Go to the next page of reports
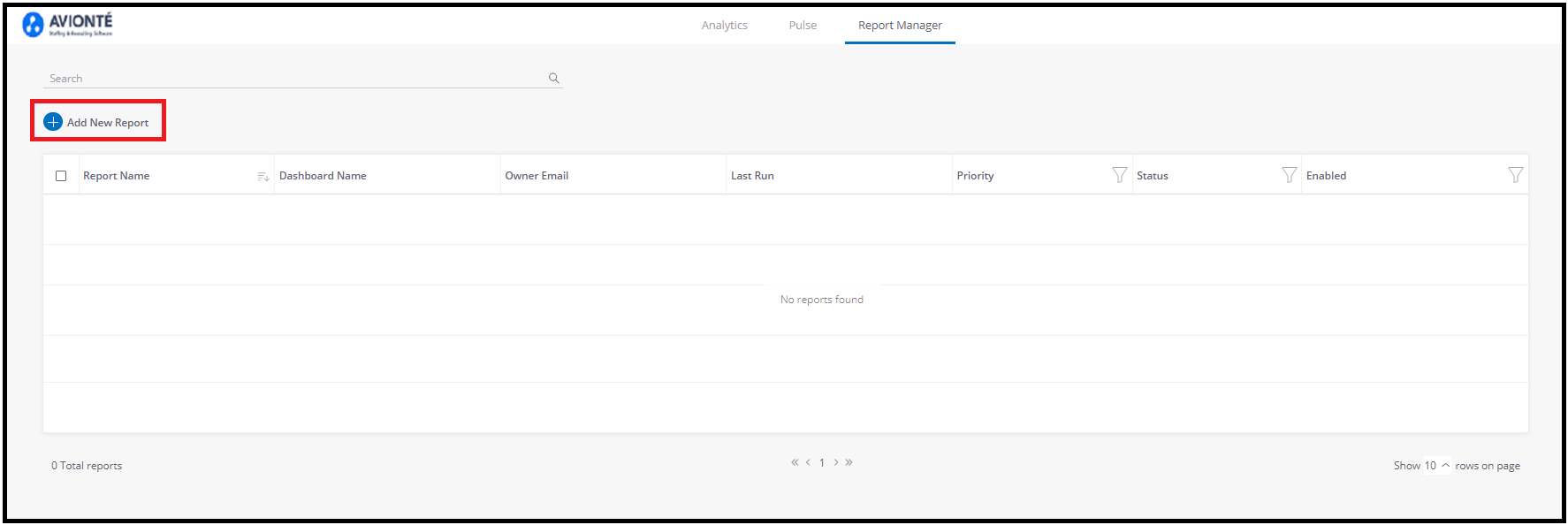The width and height of the screenshot is (1568, 525). [x=835, y=462]
